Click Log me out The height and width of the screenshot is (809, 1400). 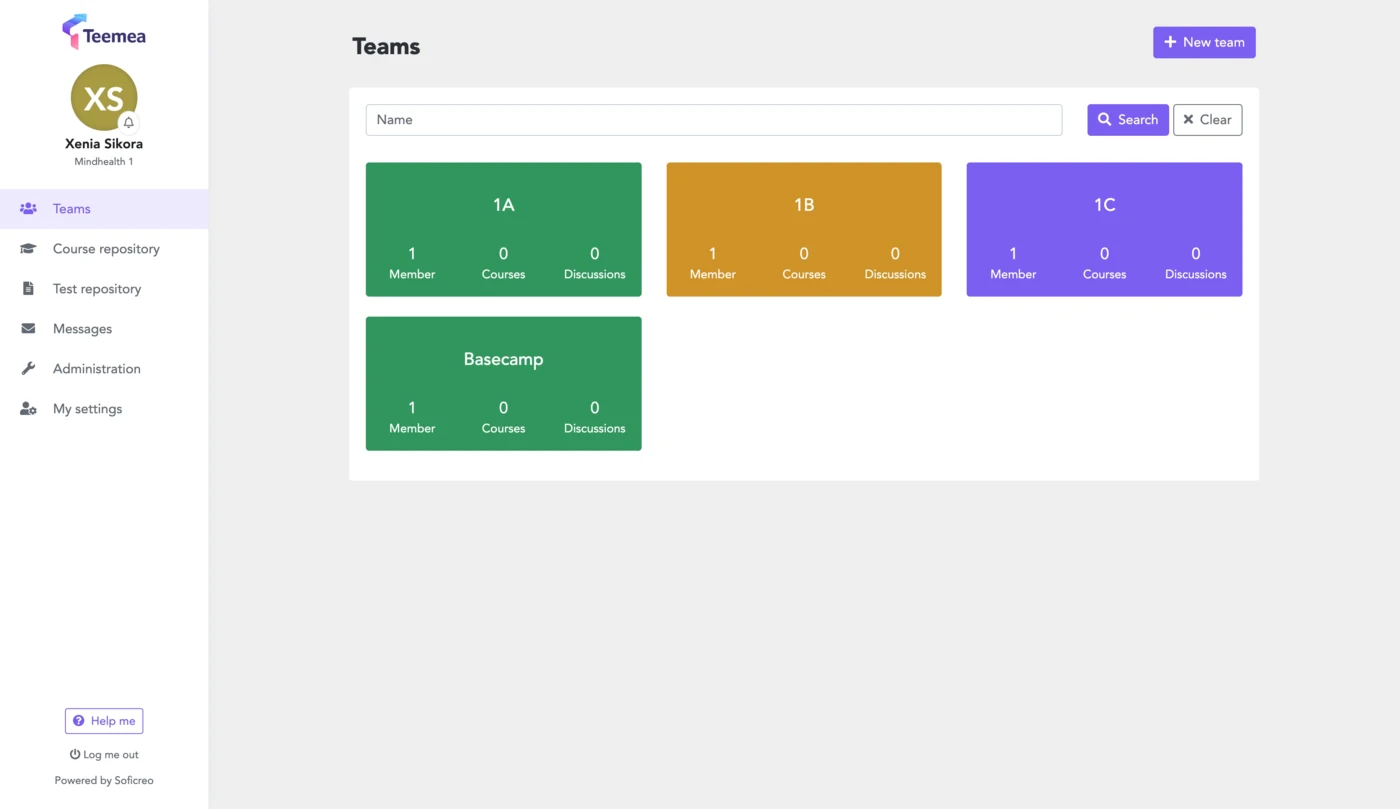tap(104, 755)
